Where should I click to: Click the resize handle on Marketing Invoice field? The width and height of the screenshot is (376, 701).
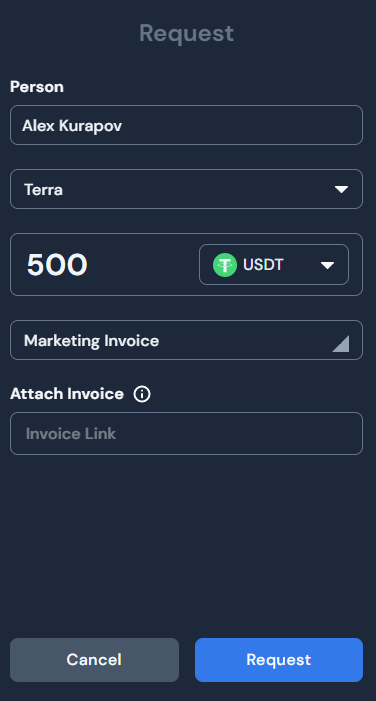point(340,344)
